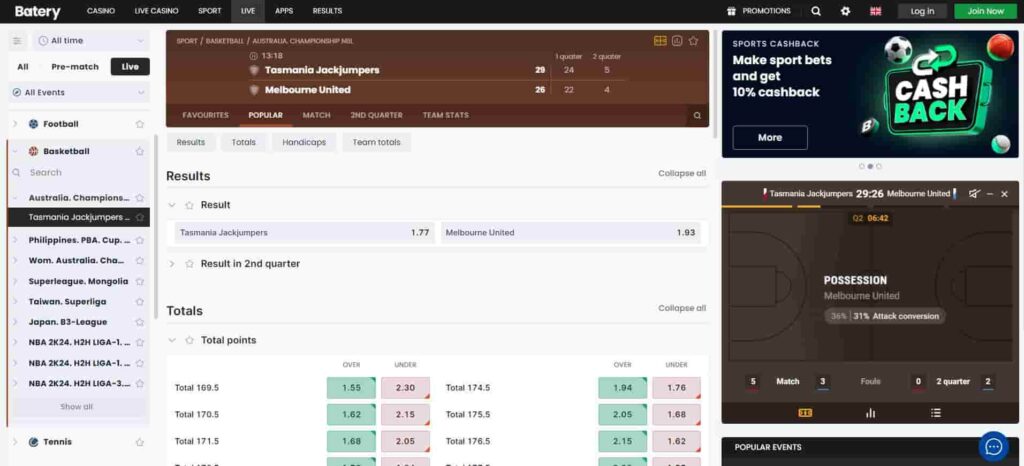Filter markets by Team totals chip
This screenshot has width=1024, height=466.
[376, 142]
